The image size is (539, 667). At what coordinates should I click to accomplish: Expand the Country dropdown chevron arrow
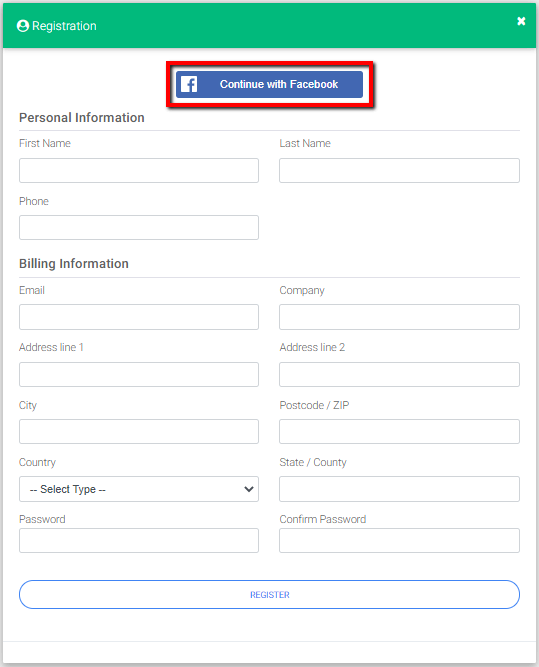[249, 489]
